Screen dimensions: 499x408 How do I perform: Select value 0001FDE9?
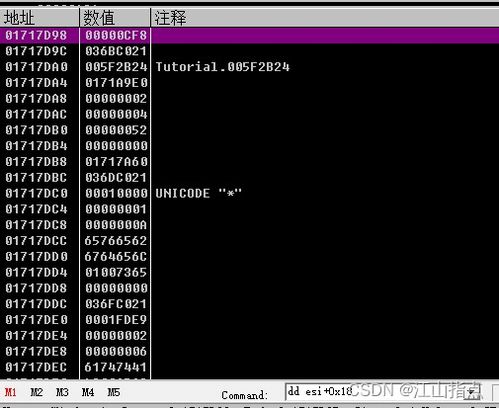[116, 320]
